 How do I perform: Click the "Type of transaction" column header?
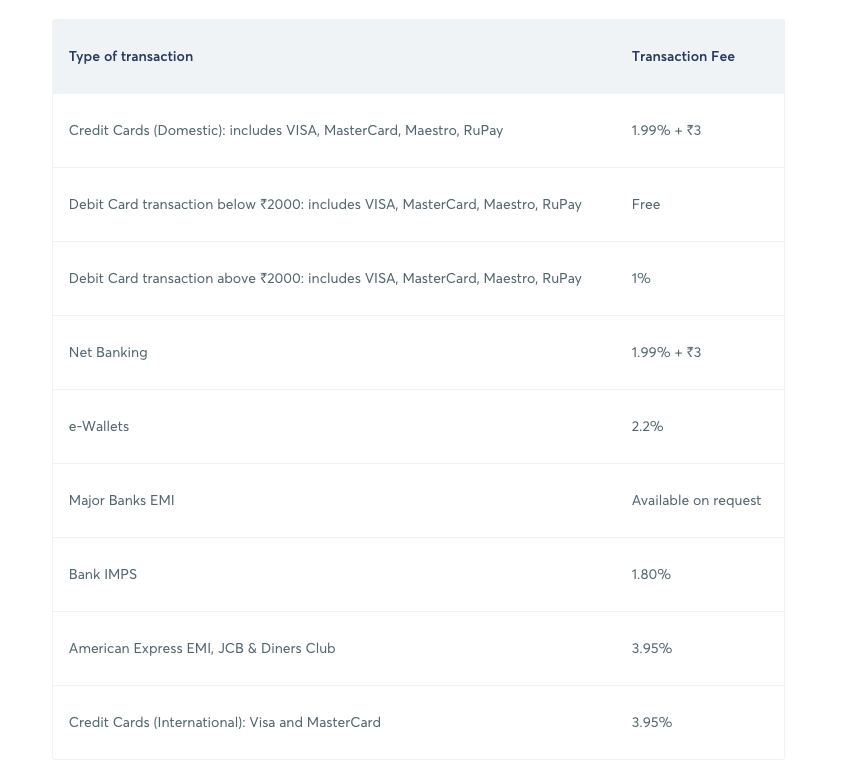point(131,57)
